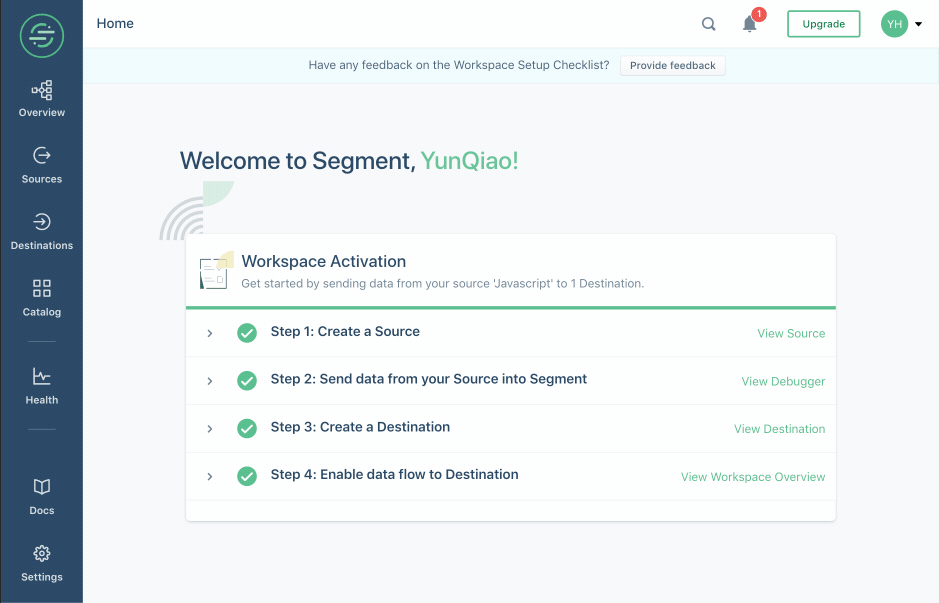Expand Step 2 chevron
Screen dimensions: 939x603
210,381
